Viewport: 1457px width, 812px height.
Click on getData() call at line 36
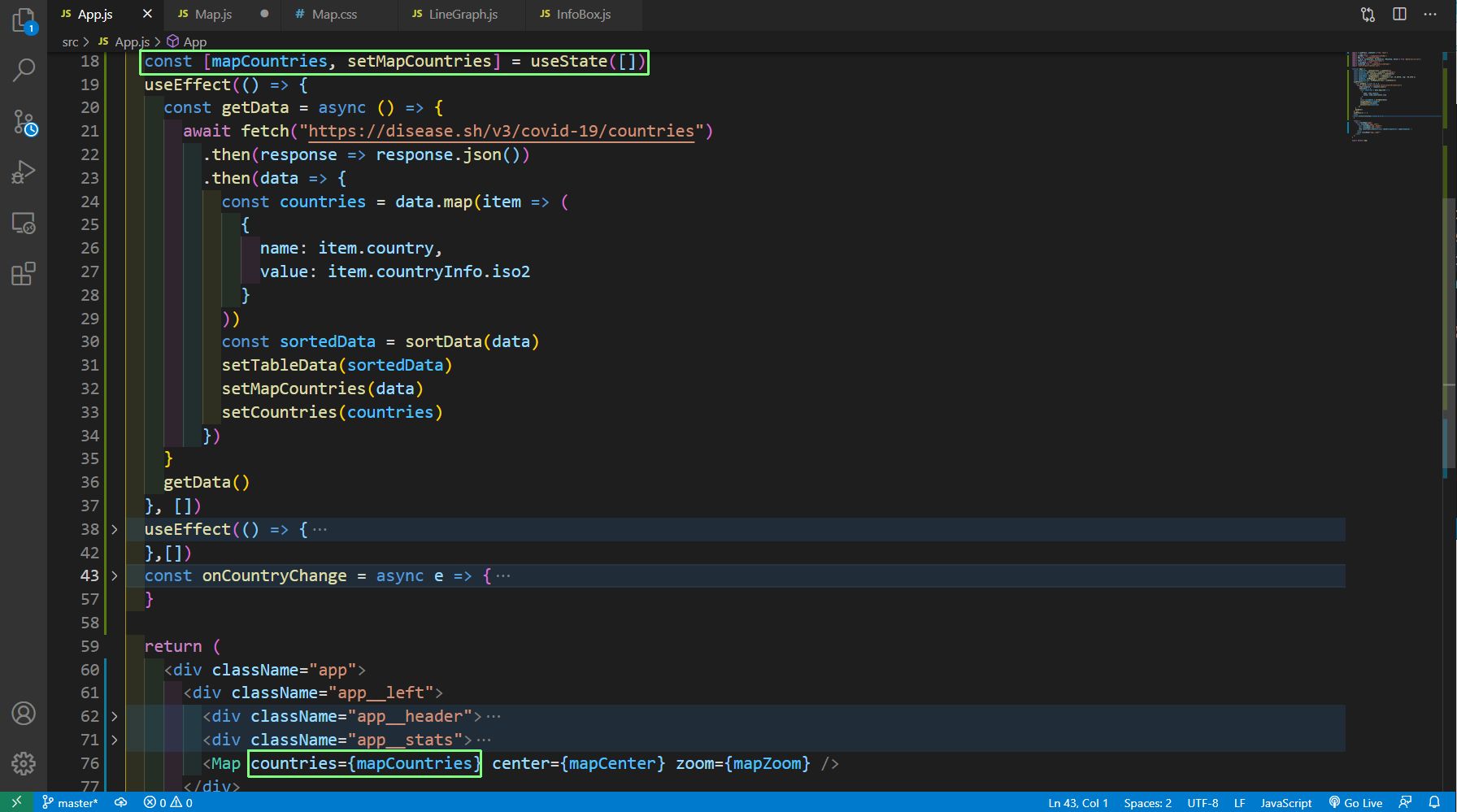click(x=207, y=482)
